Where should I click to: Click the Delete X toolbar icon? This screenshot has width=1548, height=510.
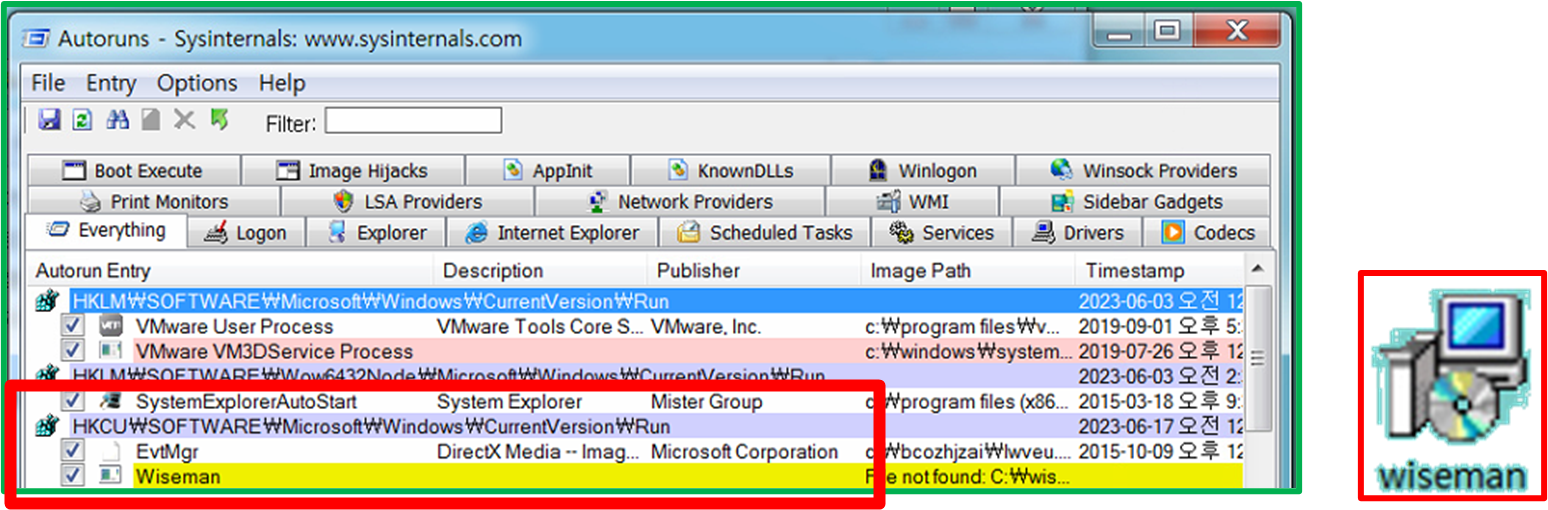coord(184,120)
